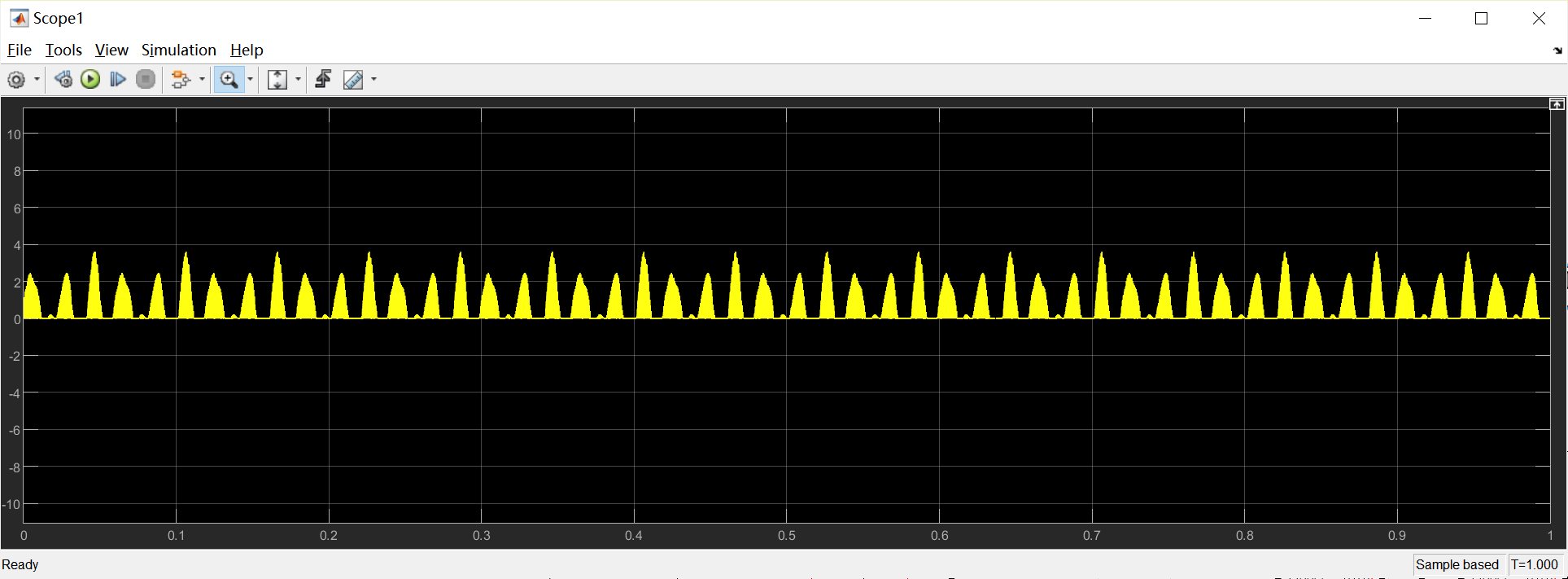Click the Scale Y-axis limits icon
The height and width of the screenshot is (579, 1568).
pyautogui.click(x=277, y=80)
